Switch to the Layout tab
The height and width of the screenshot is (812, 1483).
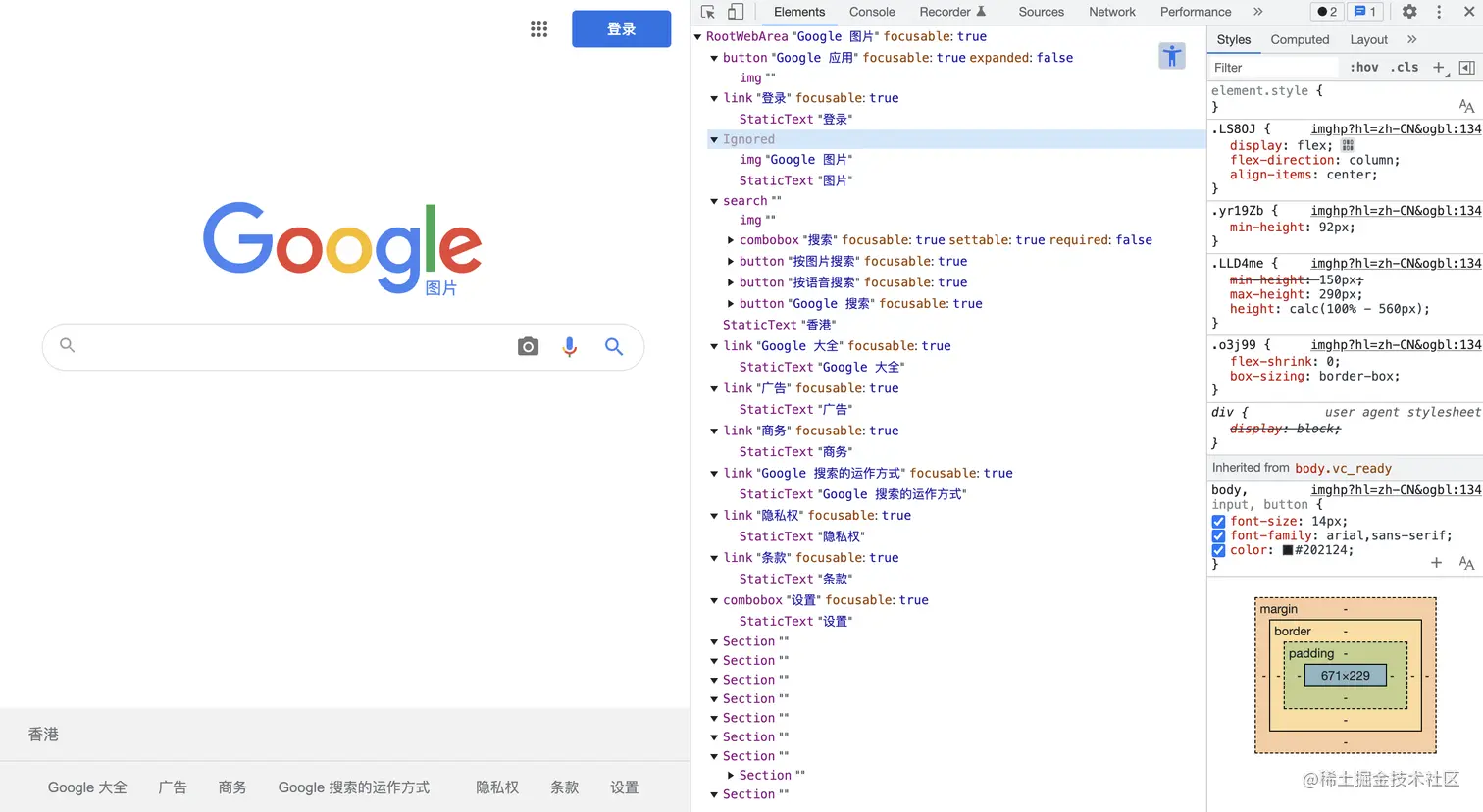point(1368,40)
